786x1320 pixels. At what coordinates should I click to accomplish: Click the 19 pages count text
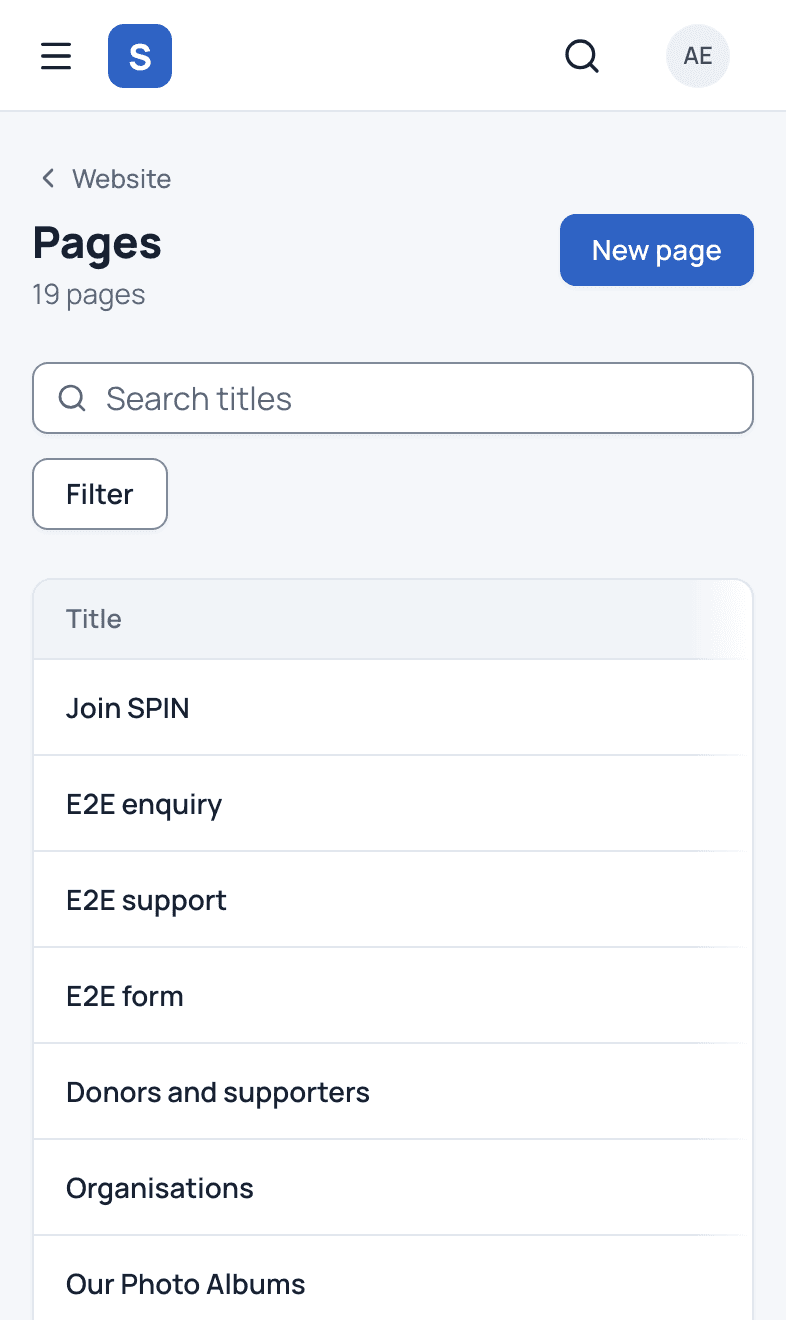[89, 295]
